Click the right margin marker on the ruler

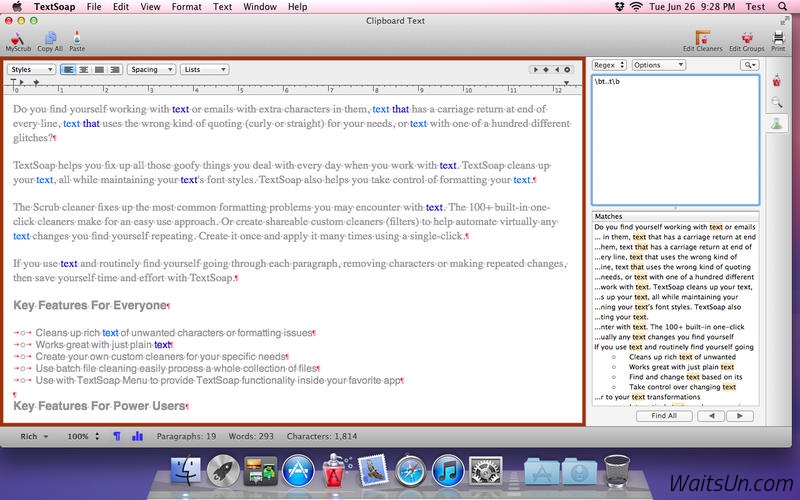(x=566, y=83)
